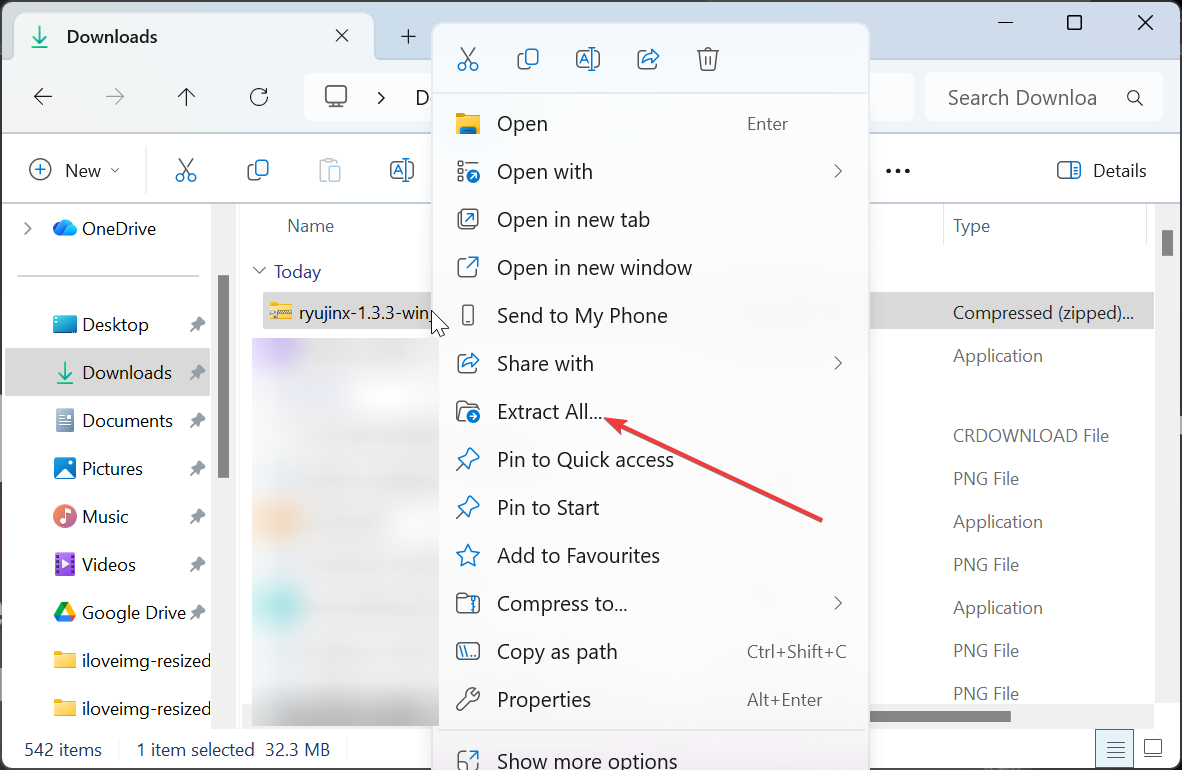Go up one folder level arrow
The image size is (1182, 770).
pos(186,97)
